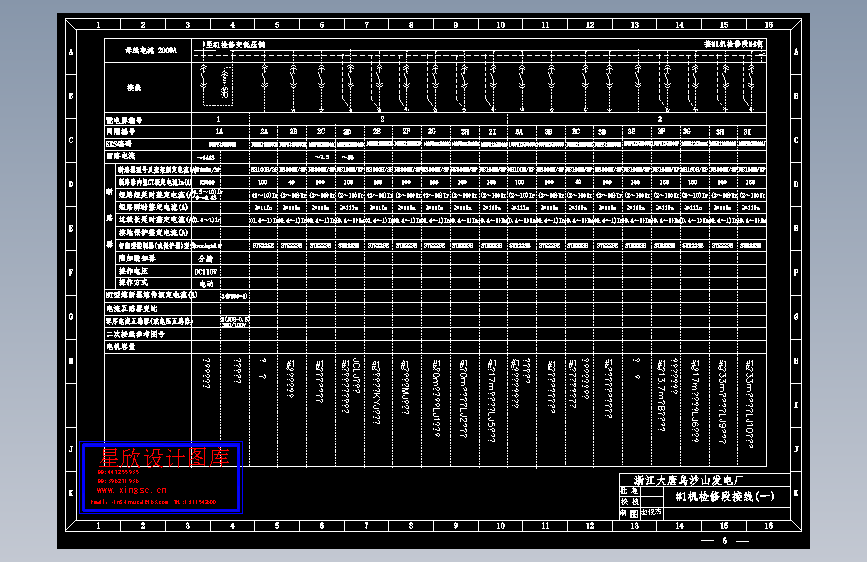Image resolution: width=867 pixels, height=562 pixels.
Task: Select cabinet number cell 2B
Action: (293, 132)
